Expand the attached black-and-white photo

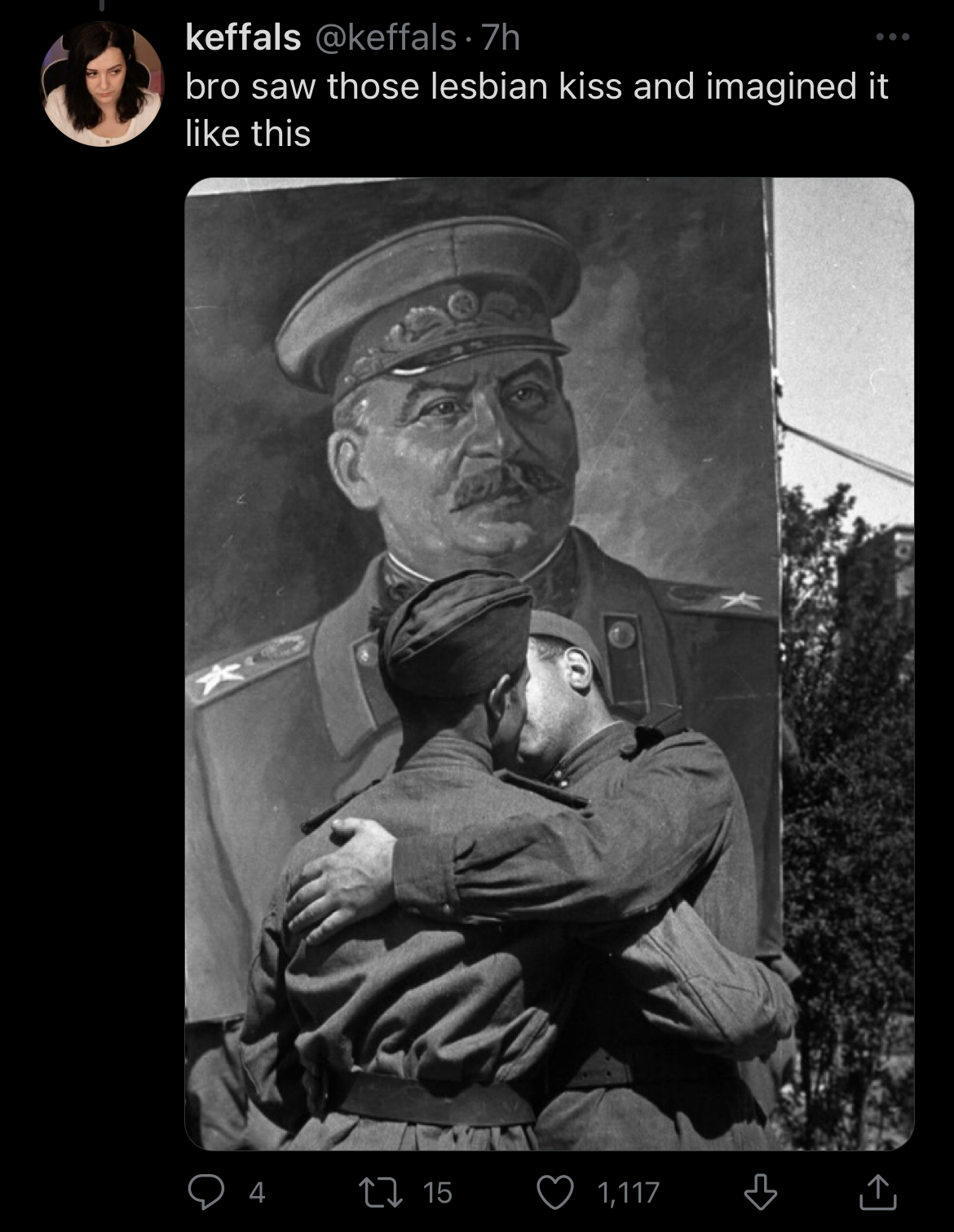pyautogui.click(x=549, y=664)
